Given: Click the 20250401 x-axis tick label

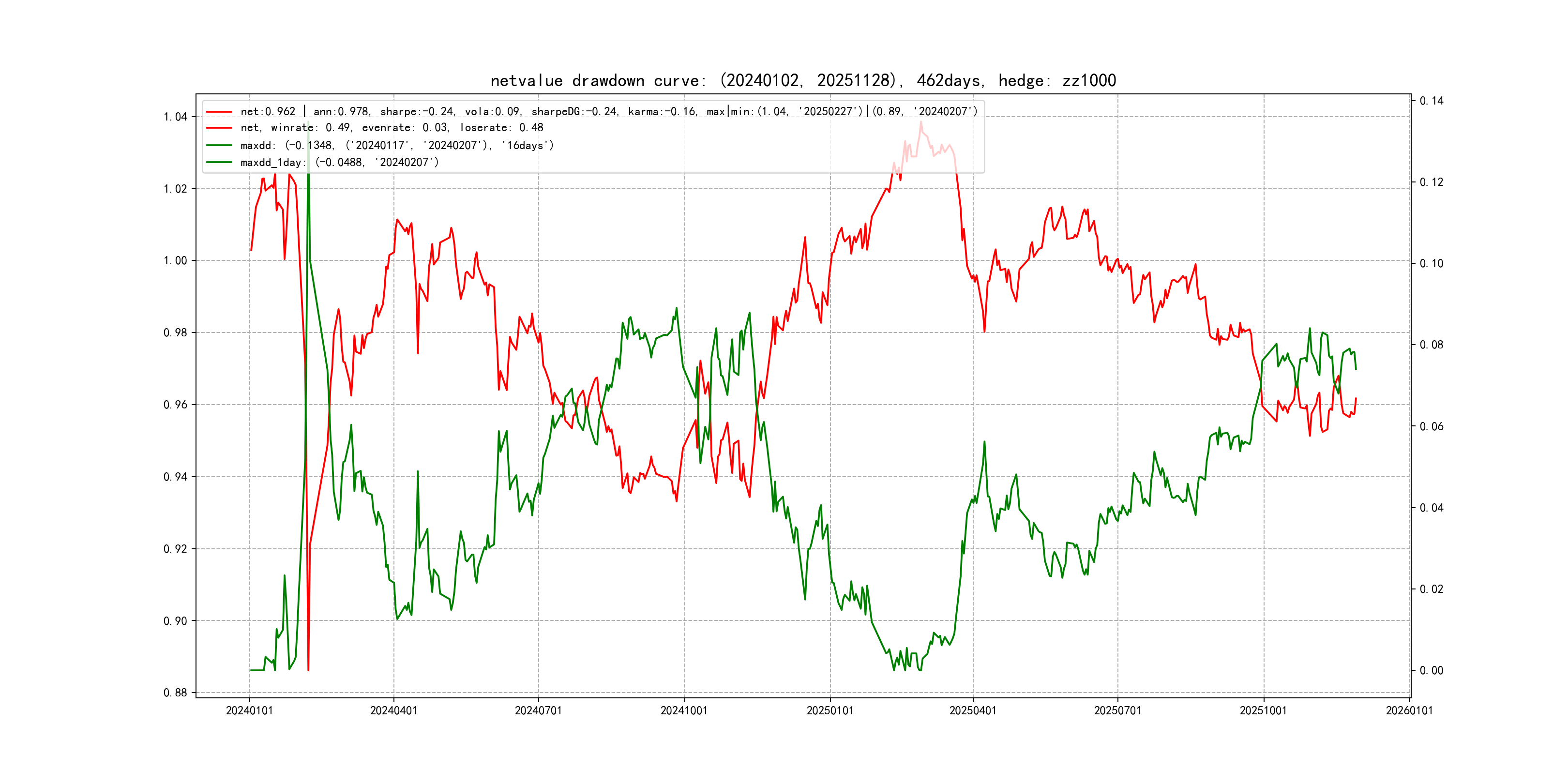Looking at the screenshot, I should [973, 710].
